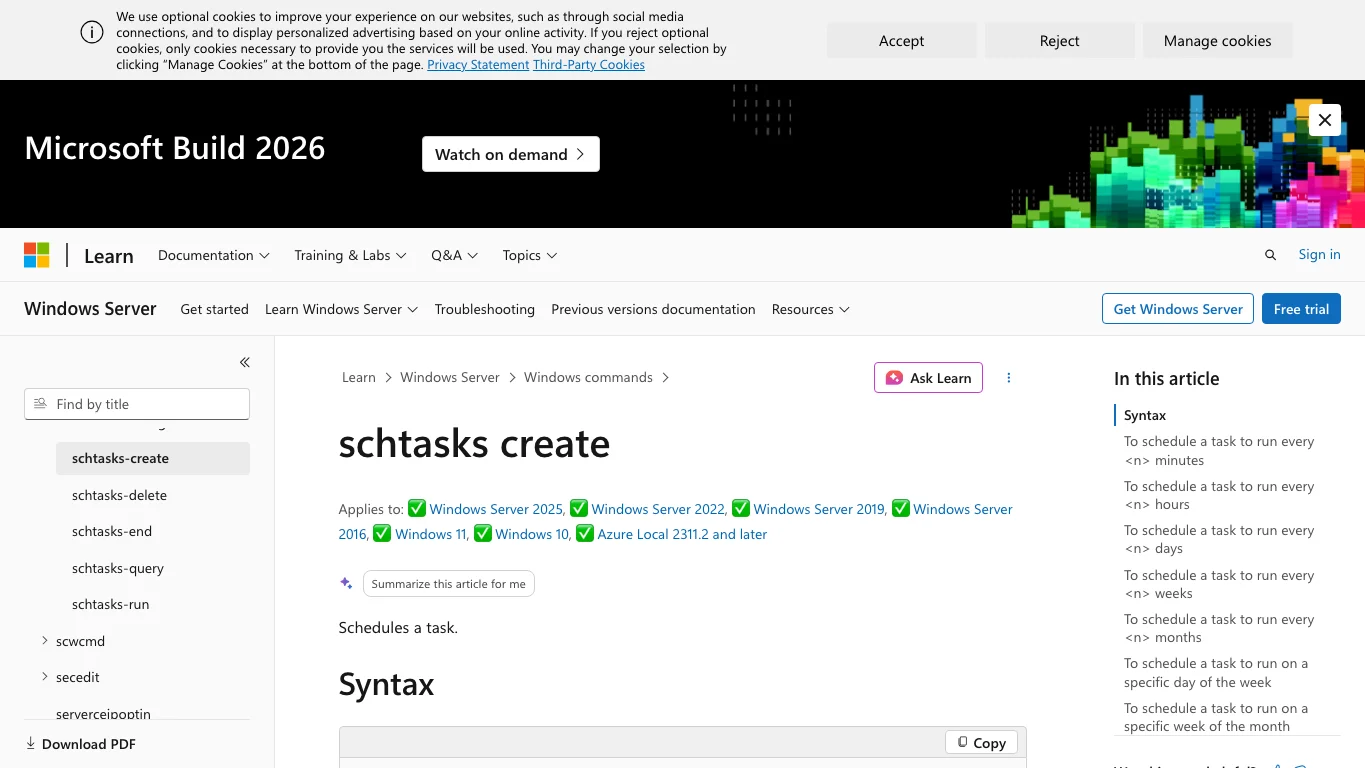Image resolution: width=1365 pixels, height=768 pixels.
Task: Open the Troubleshooting menu item
Action: pyautogui.click(x=485, y=309)
